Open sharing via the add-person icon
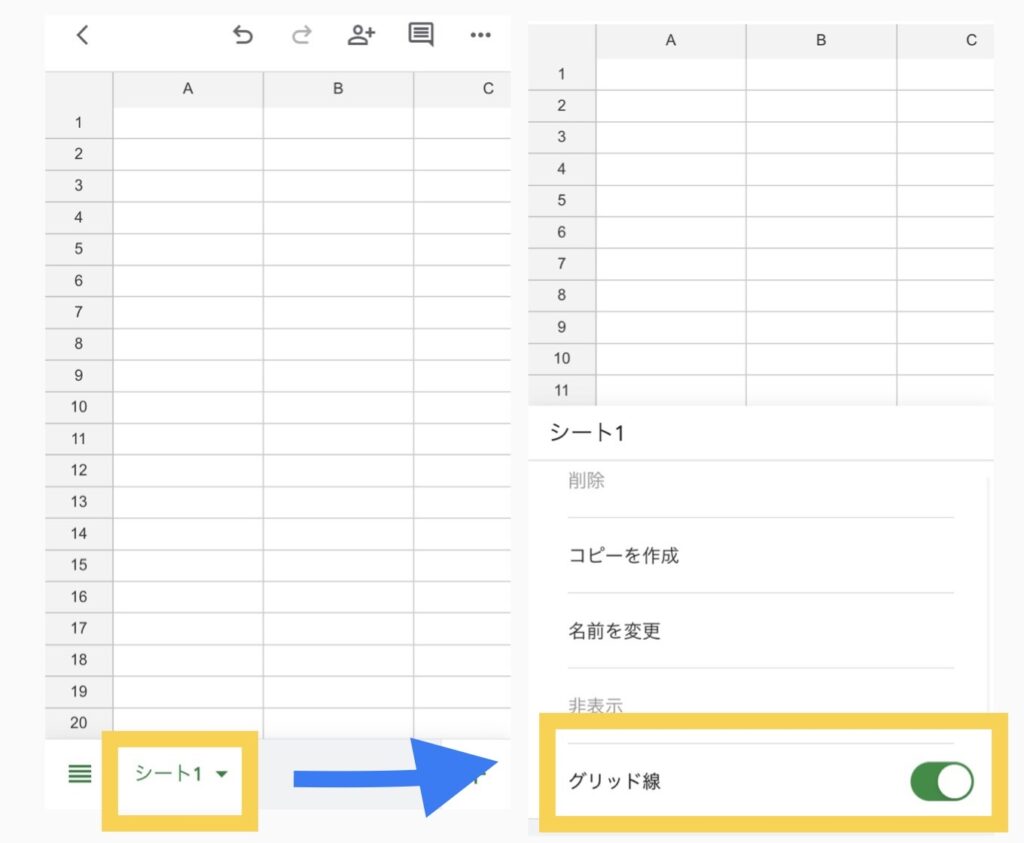The image size is (1024, 843). (361, 35)
